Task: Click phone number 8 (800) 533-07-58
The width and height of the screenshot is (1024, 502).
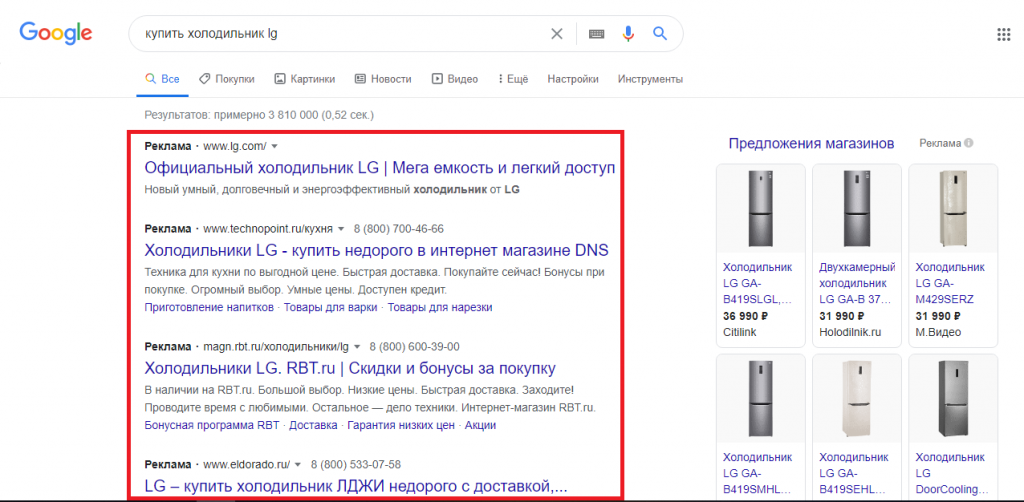Action: point(355,465)
